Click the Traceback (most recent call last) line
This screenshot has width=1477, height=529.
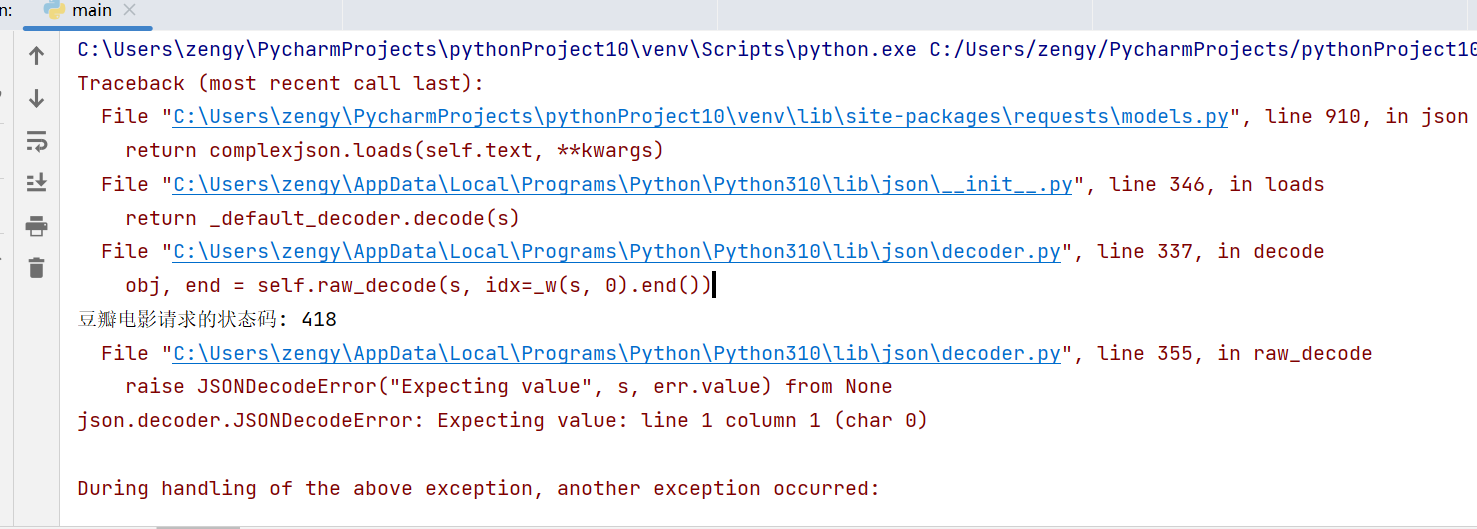[x=281, y=83]
